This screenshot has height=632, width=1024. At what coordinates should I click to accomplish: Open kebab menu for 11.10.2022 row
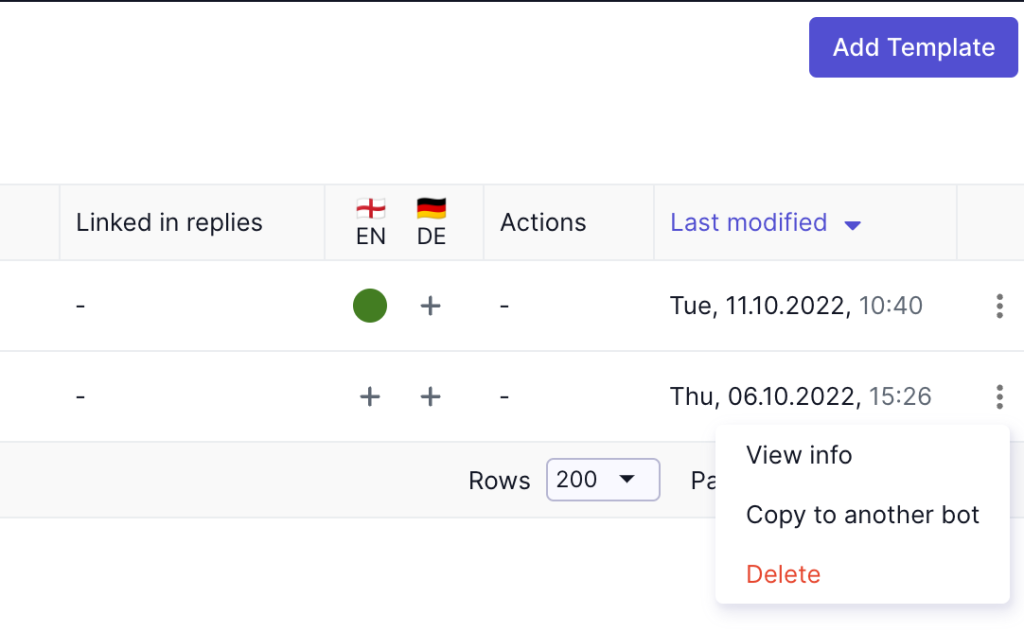999,306
